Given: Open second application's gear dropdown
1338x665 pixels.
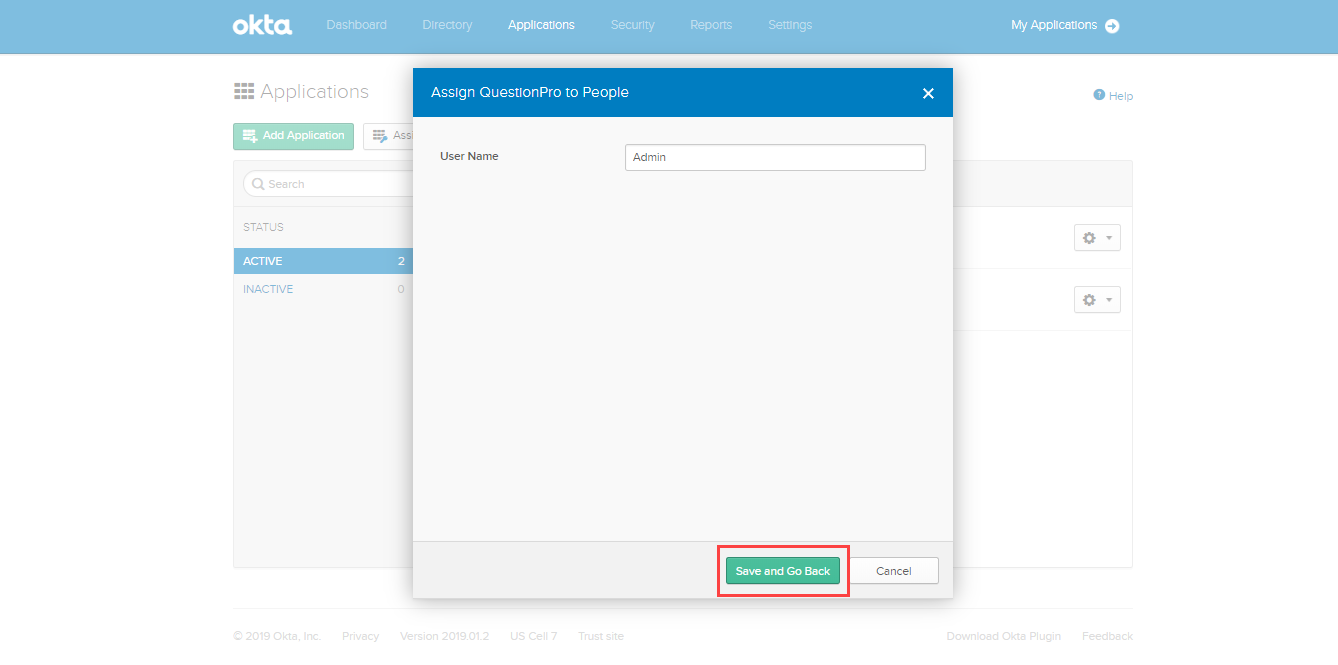Looking at the screenshot, I should click(x=1097, y=300).
